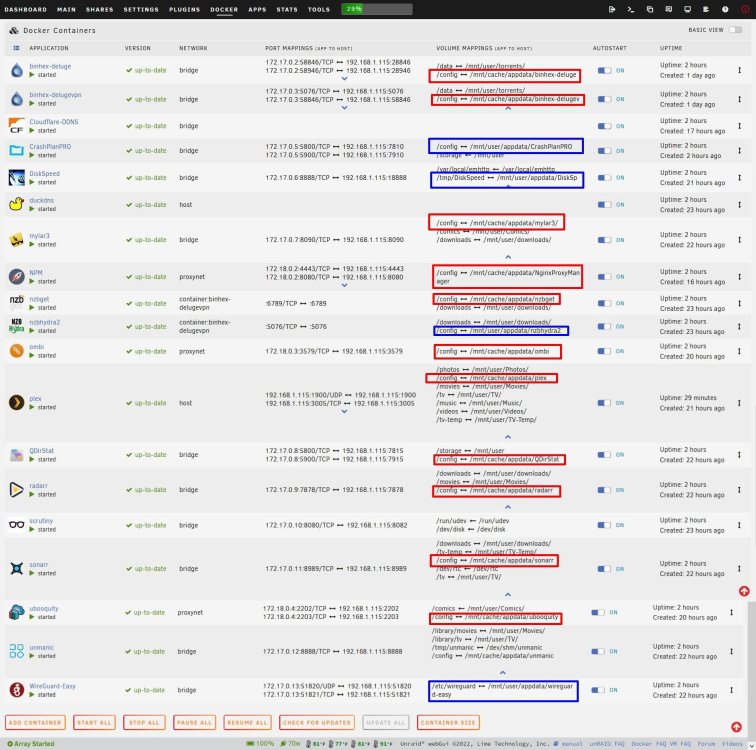Toggle autostart for WireGuard-Easy
The width and height of the screenshot is (756, 750).
coord(598,690)
